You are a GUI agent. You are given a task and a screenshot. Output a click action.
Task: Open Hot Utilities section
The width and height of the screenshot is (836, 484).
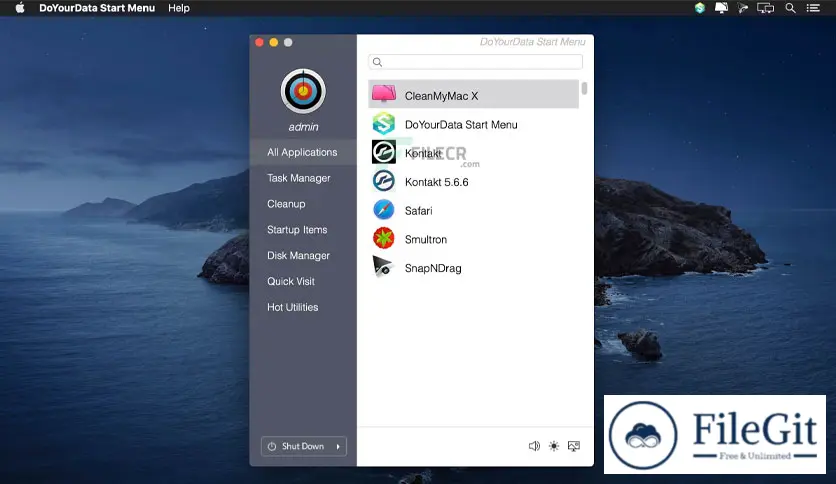293,308
